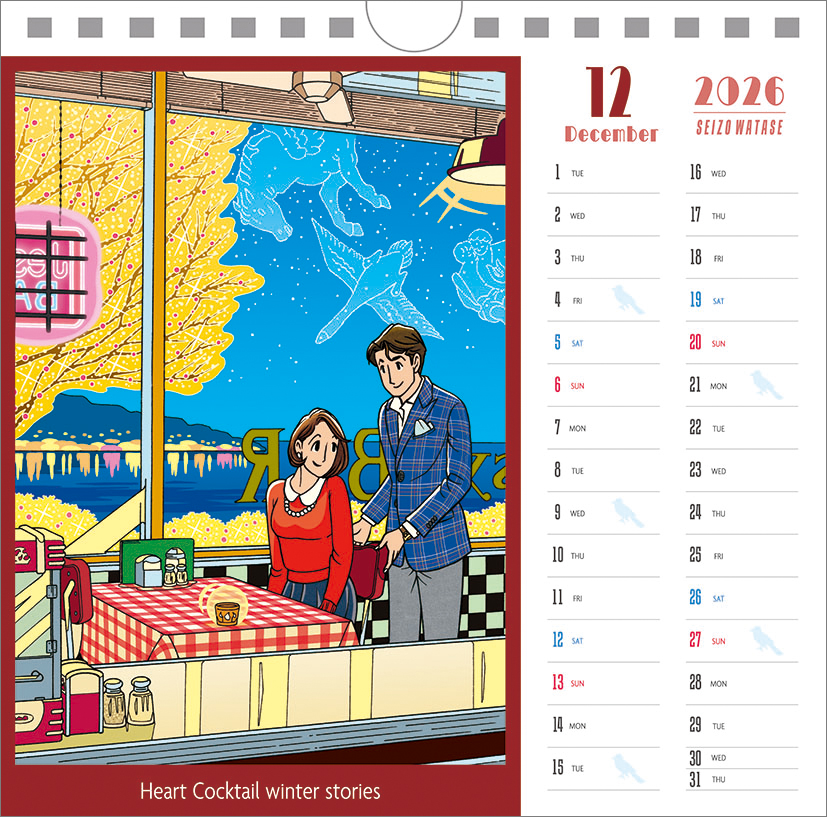Click the SEIZO WATASE artist name
The width and height of the screenshot is (827, 817).
(x=739, y=127)
